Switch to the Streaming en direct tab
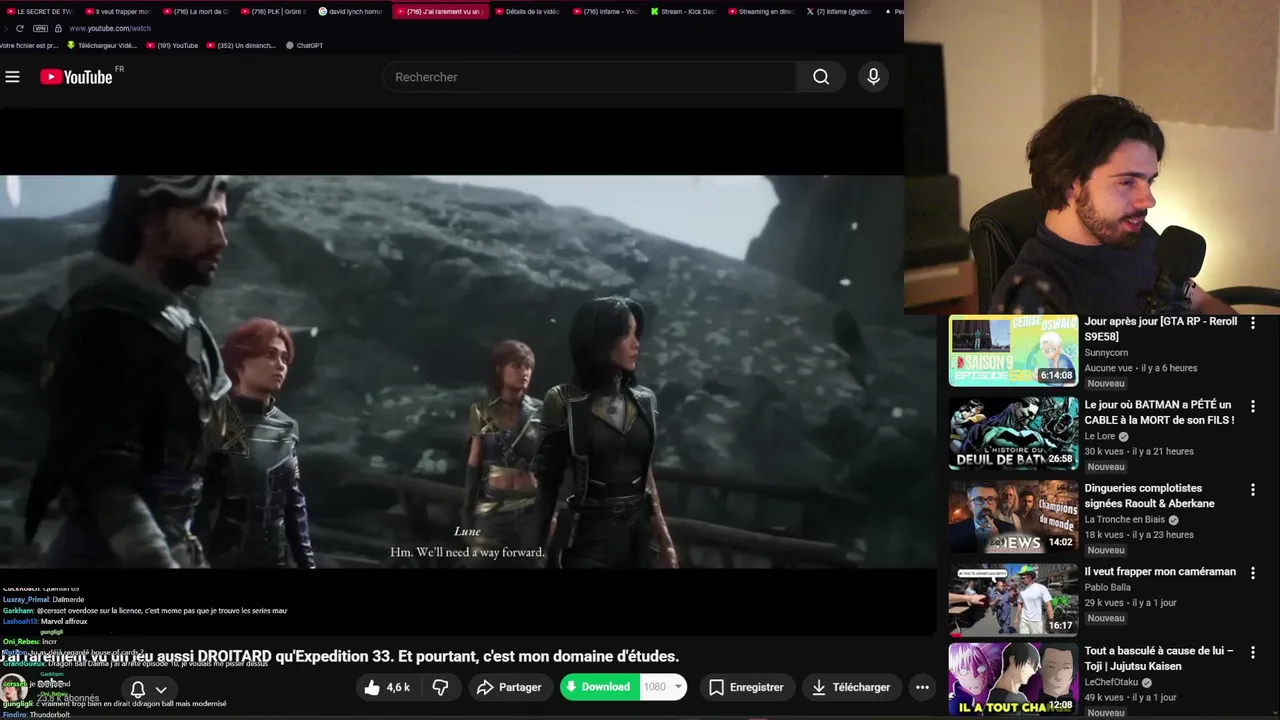The height and width of the screenshot is (720, 1280). tap(761, 11)
